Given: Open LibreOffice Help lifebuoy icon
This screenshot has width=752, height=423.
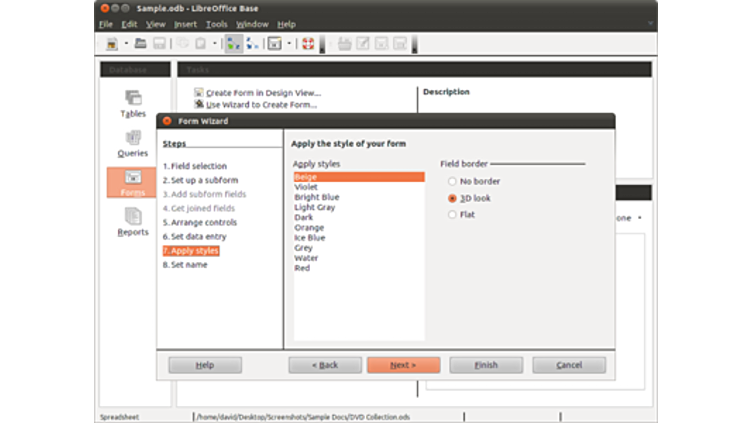Looking at the screenshot, I should pyautogui.click(x=308, y=44).
